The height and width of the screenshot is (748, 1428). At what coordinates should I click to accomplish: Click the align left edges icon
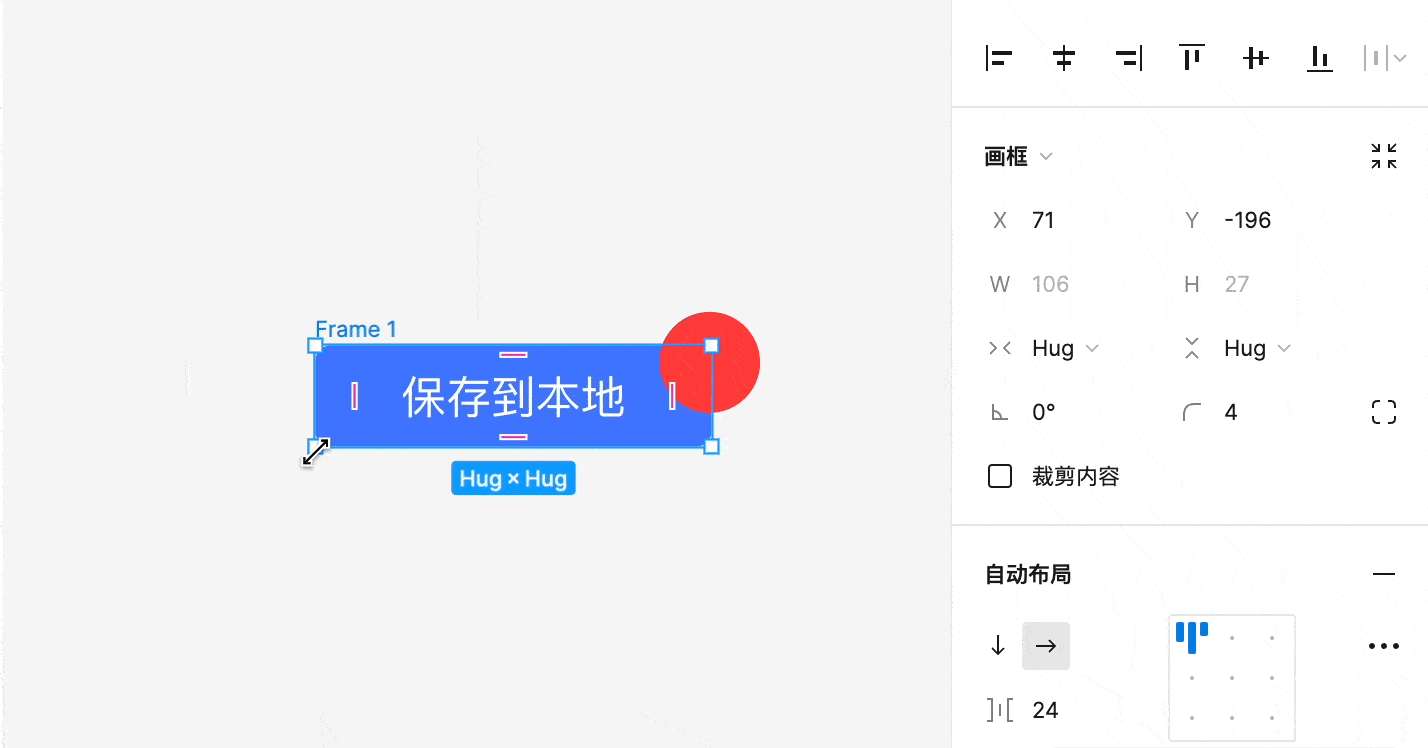click(999, 58)
